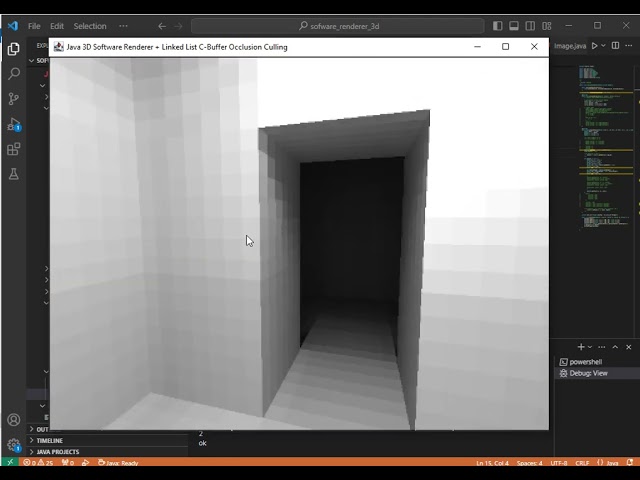Screen dimensions: 640x480
Task: Toggle the bottom panel layout button
Action: (x=514, y=26)
